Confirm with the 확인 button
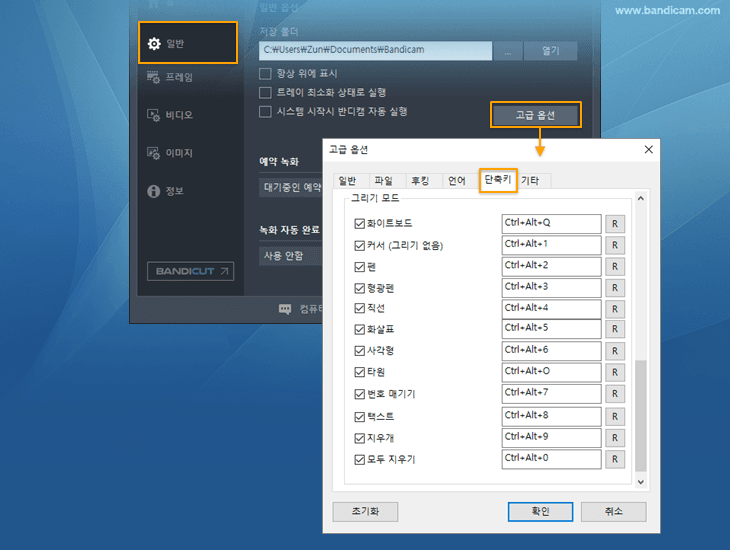 (541, 512)
